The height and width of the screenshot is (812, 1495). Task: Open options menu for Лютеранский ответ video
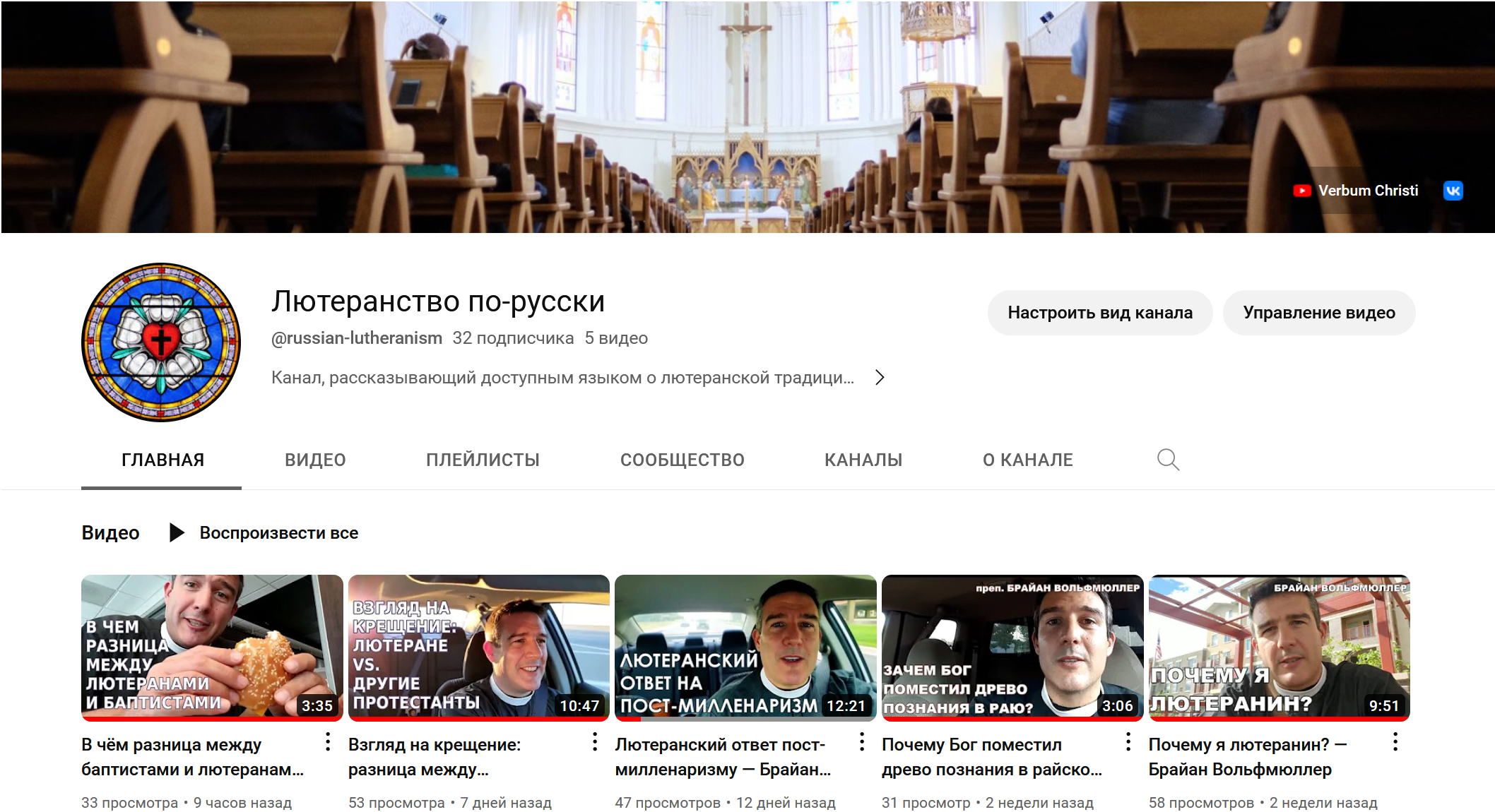click(x=862, y=741)
